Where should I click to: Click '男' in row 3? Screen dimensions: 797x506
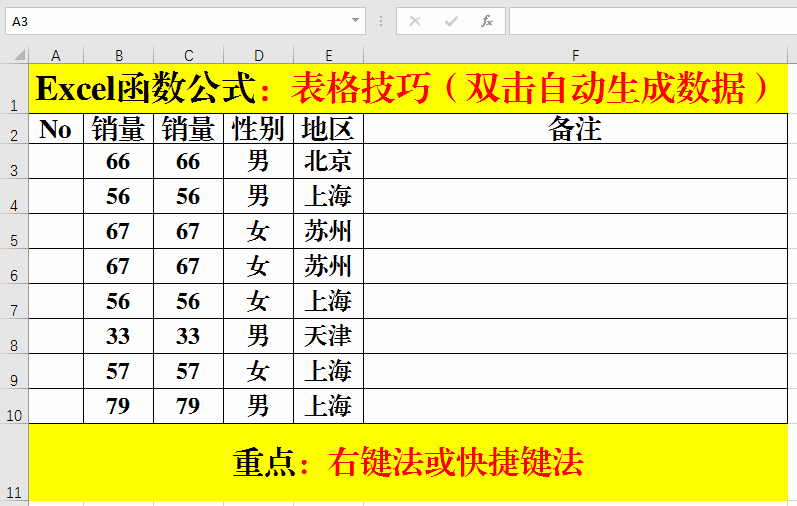coord(259,161)
